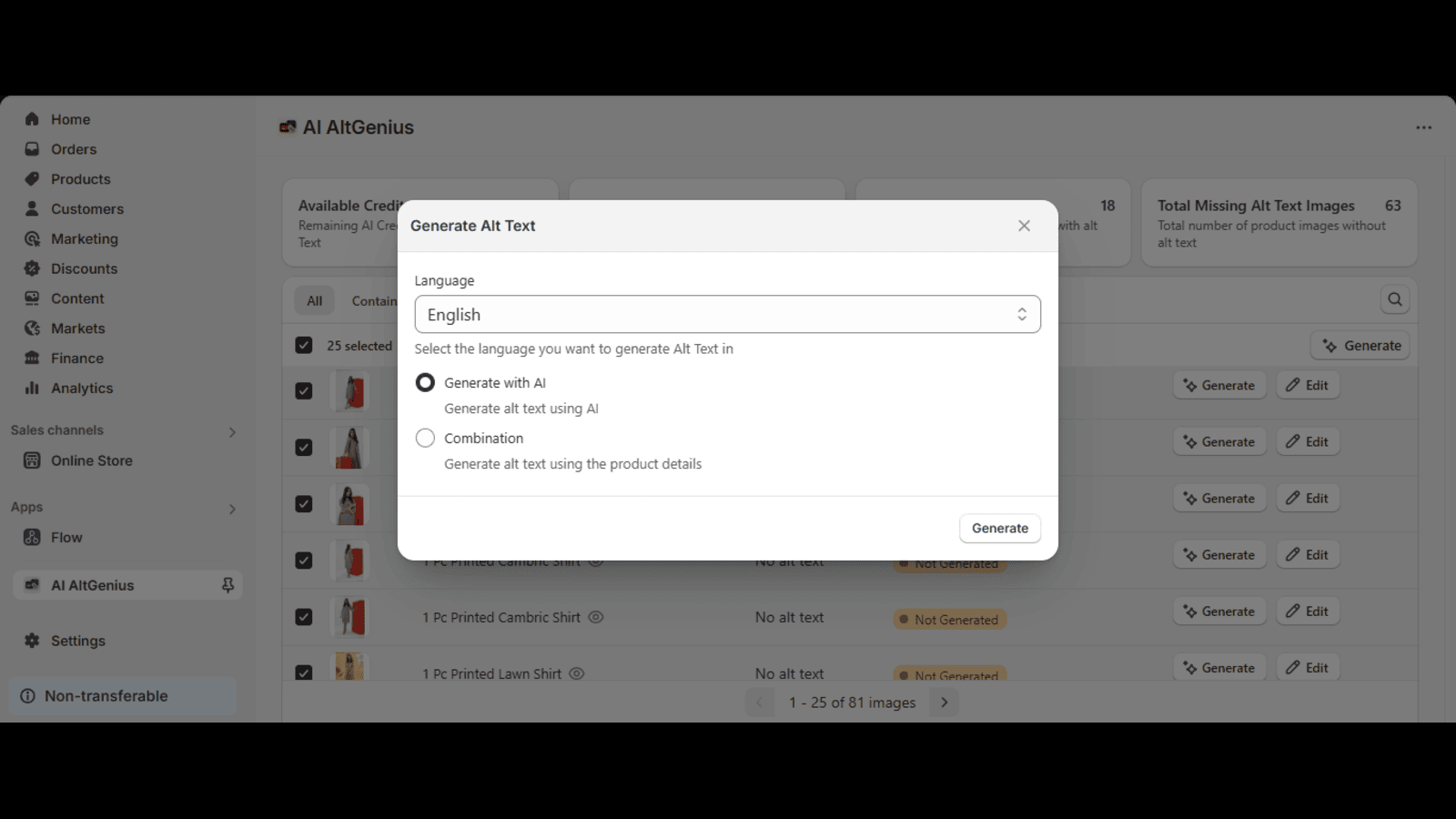The height and width of the screenshot is (819, 1456).
Task: Toggle the 25 selected select-all checkbox
Action: click(x=304, y=346)
